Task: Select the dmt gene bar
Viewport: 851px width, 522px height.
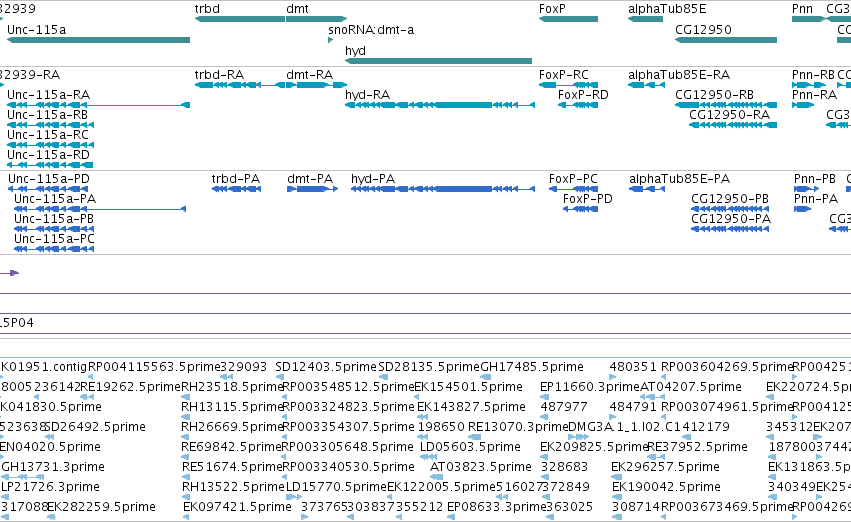Action: tap(316, 19)
